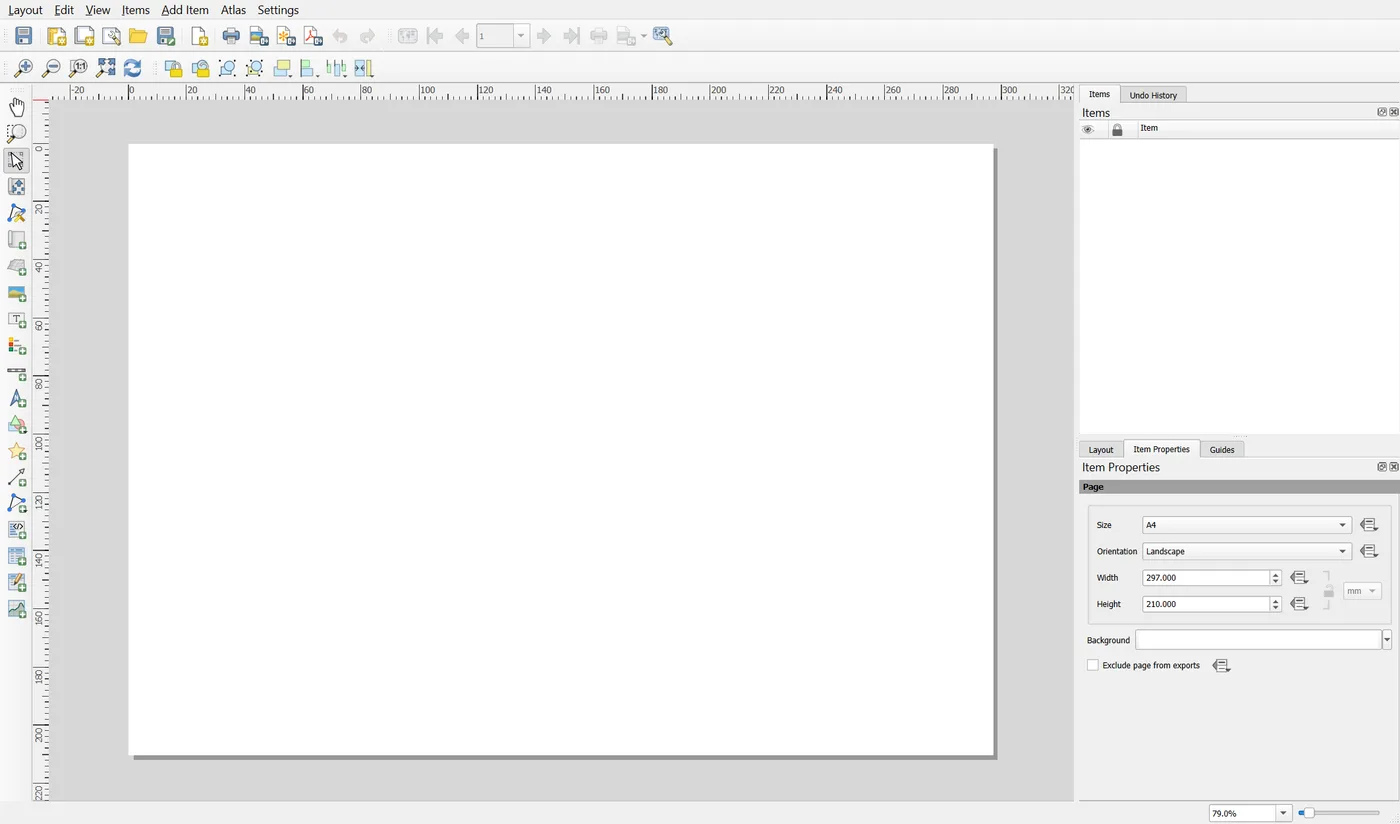Viewport: 1400px width, 824px height.
Task: Open the page Size dropdown
Action: click(x=1246, y=525)
